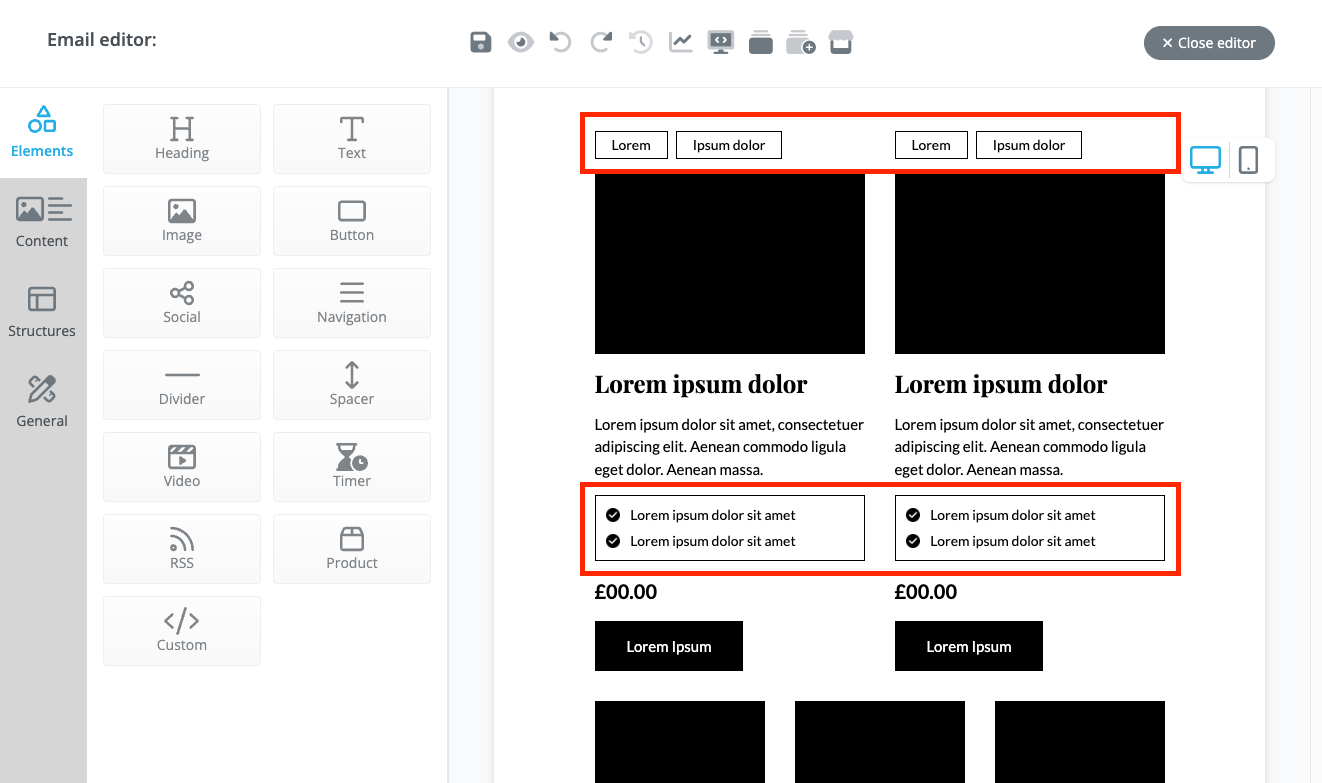This screenshot has width=1322, height=783.
Task: Switch to the Structures tab
Action: point(41,312)
